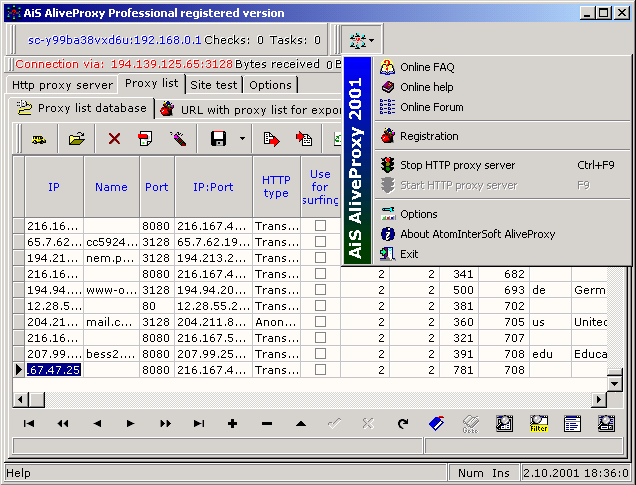Jump back several records (double left arrow)
Image resolution: width=636 pixels, height=485 pixels.
click(63, 424)
